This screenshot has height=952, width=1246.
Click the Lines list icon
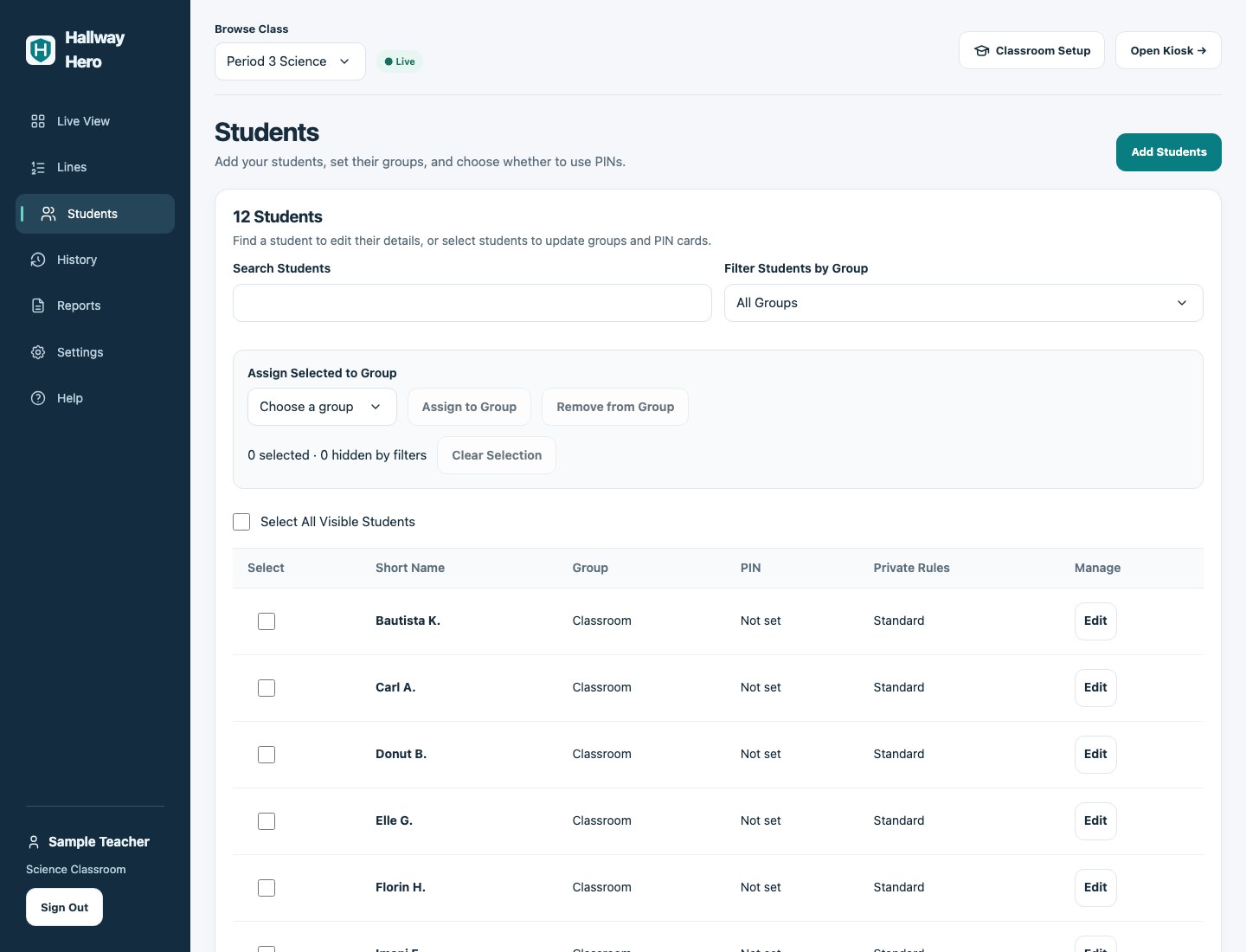tap(38, 167)
